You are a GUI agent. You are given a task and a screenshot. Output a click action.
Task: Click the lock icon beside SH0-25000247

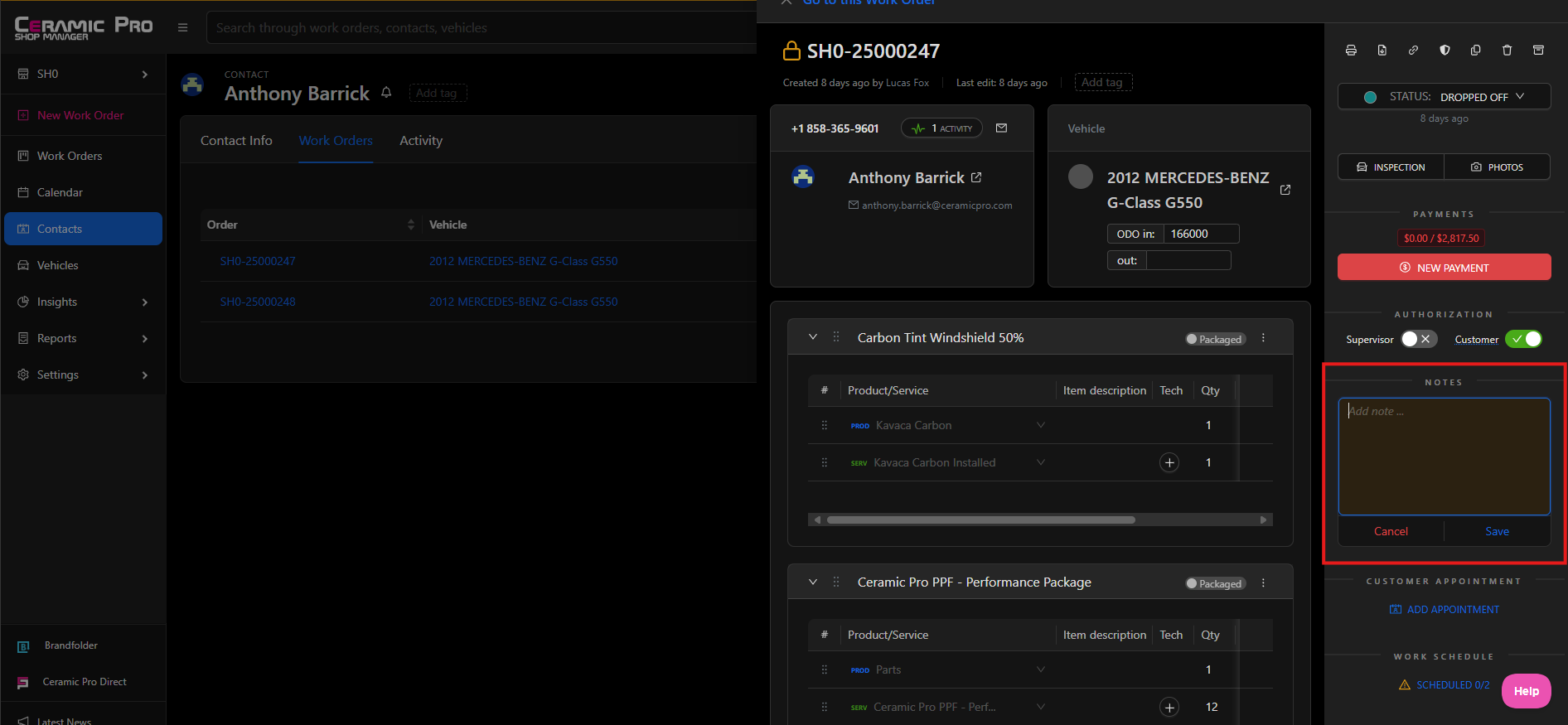point(791,51)
